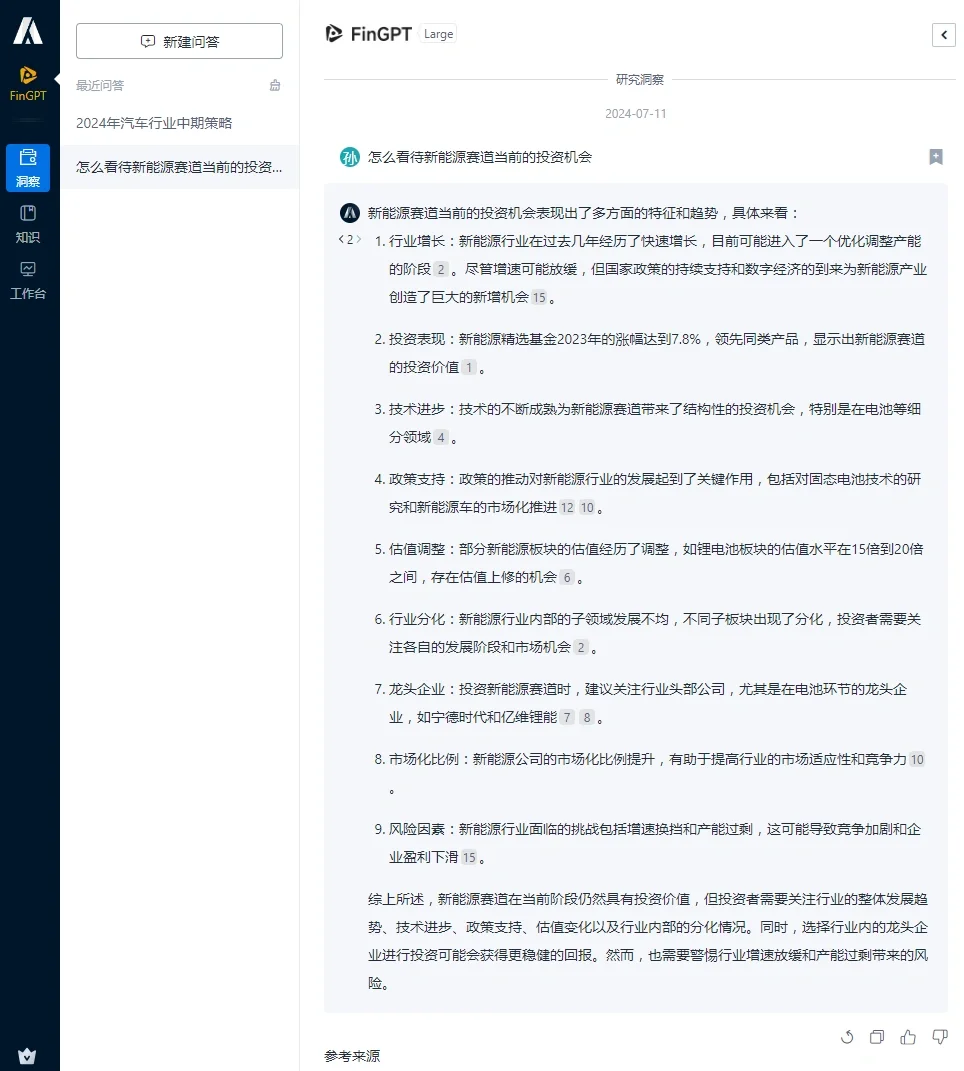964x1071 pixels.
Task: Collapse the panel with the top-right chevron
Action: coord(944,35)
